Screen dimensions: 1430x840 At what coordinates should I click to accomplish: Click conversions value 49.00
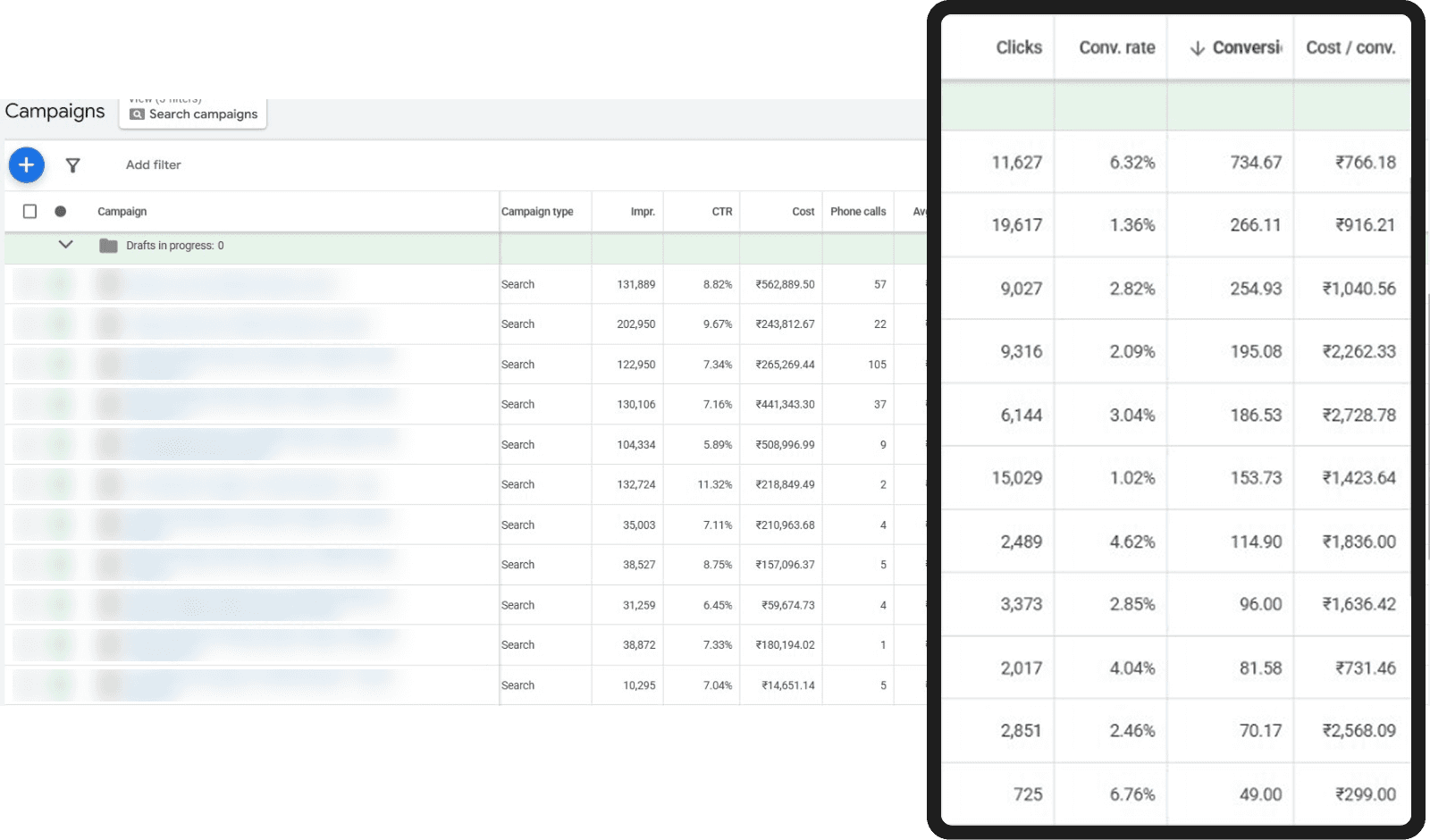(x=1260, y=794)
